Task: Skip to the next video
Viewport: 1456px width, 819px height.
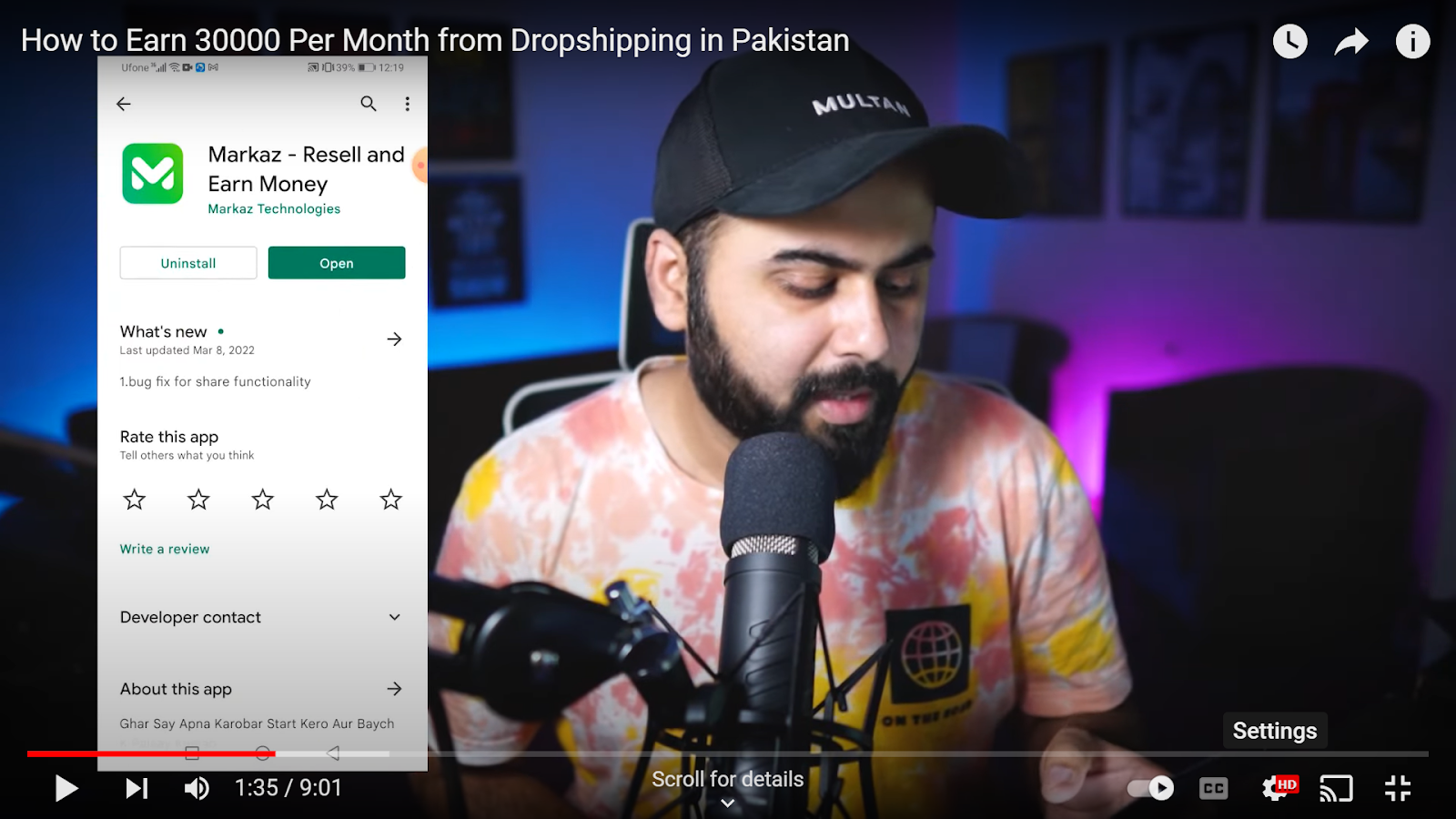Action: tap(136, 788)
